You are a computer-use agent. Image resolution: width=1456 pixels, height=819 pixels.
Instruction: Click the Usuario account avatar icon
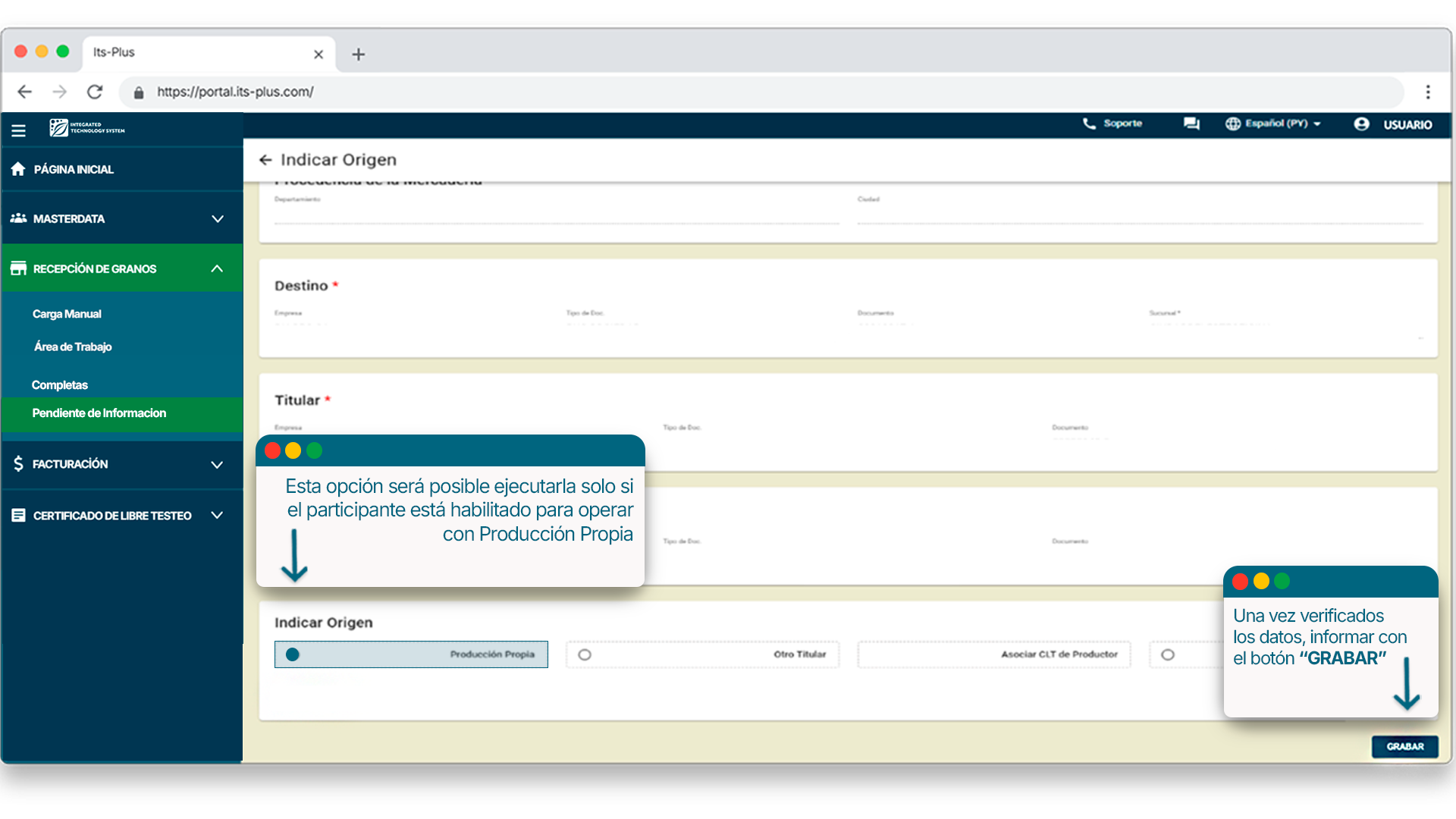(x=1361, y=124)
